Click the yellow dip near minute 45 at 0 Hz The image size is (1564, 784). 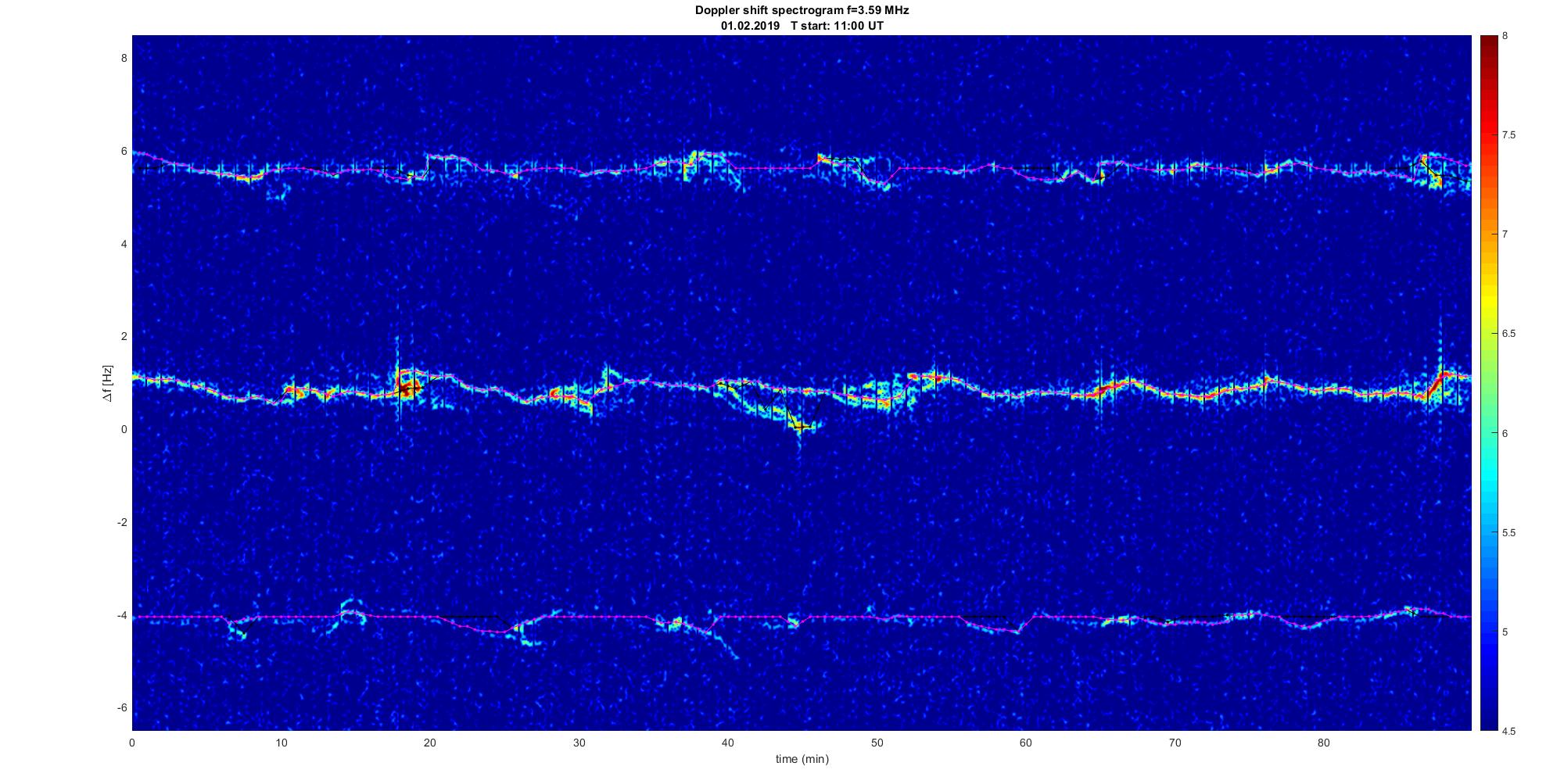(802, 427)
